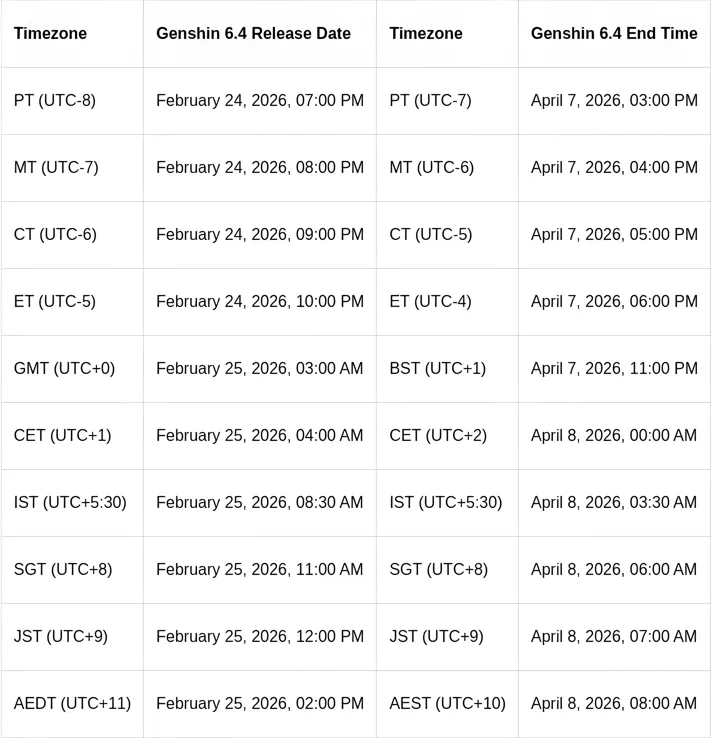The height and width of the screenshot is (738, 712).
Task: Click the PT (UTC-7) timezone cell
Action: click(430, 101)
